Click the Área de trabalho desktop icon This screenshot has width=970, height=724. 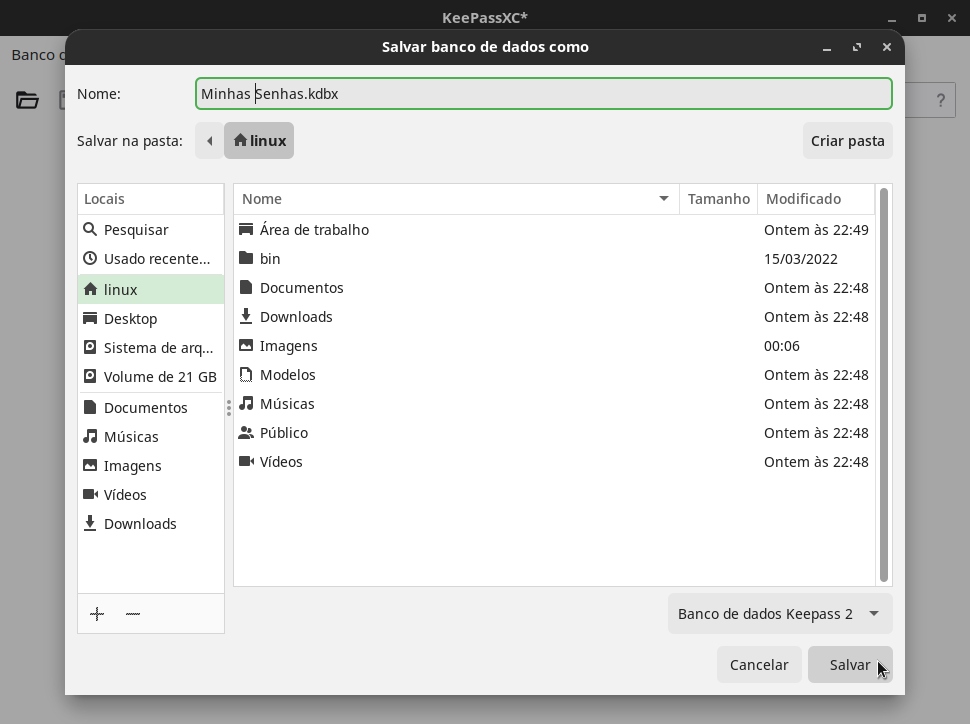tap(246, 229)
